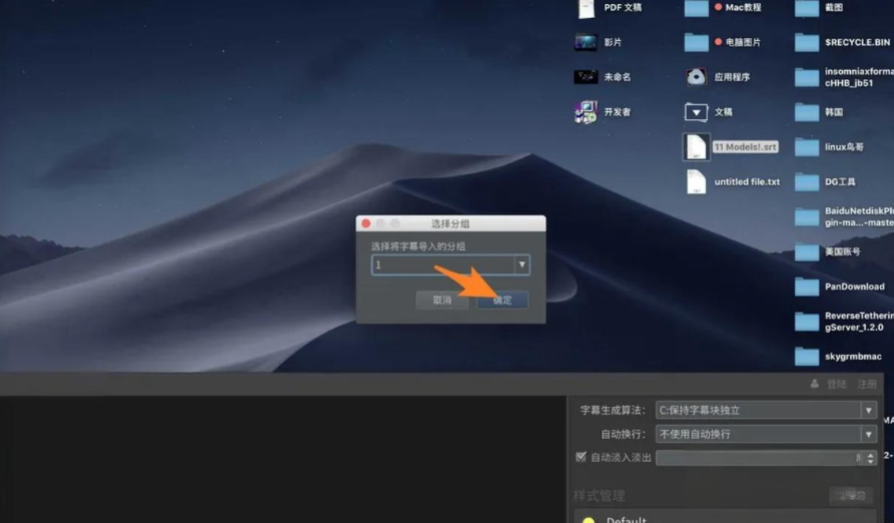Click the 注册 register link
Screen dimensions: 894x523
tap(867, 384)
